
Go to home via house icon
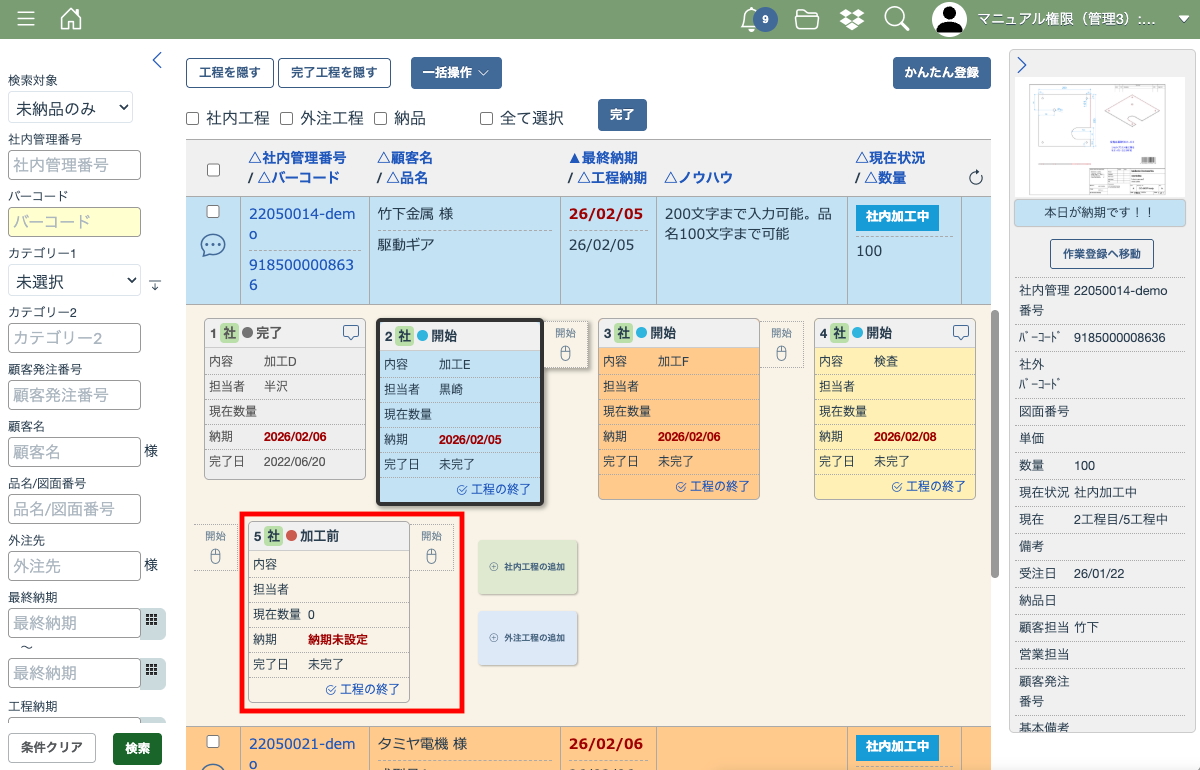[x=71, y=19]
